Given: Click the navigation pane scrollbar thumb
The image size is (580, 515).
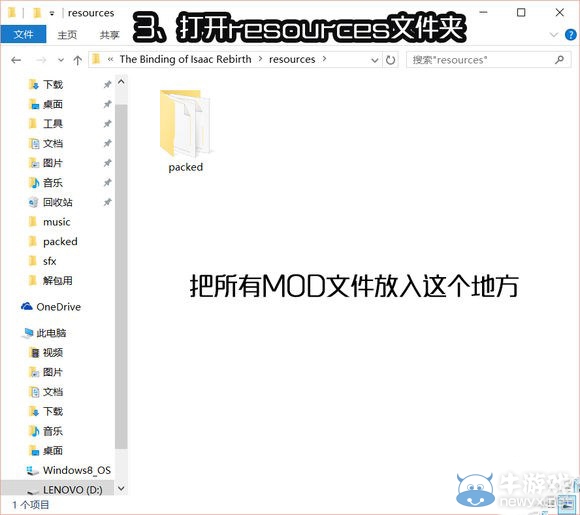Looking at the screenshot, I should pyautogui.click(x=121, y=277).
